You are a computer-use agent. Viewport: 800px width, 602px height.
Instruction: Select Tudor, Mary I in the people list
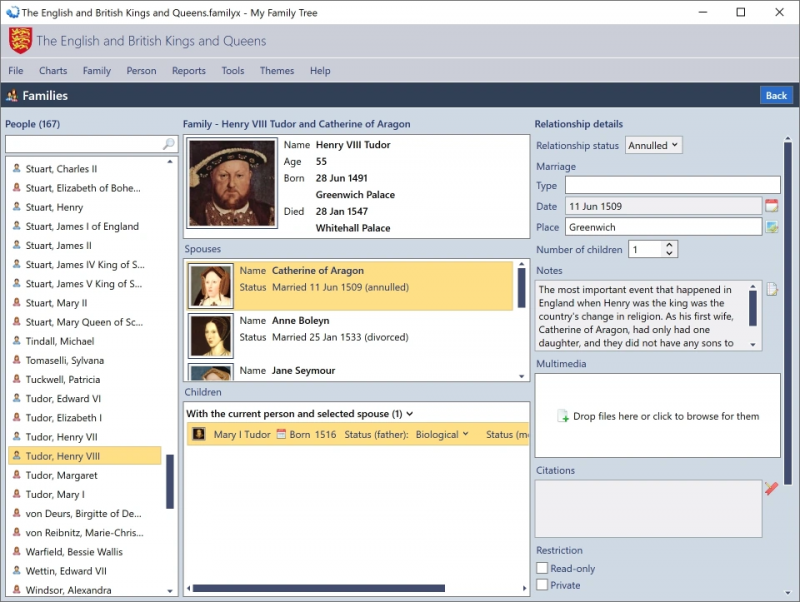85,494
